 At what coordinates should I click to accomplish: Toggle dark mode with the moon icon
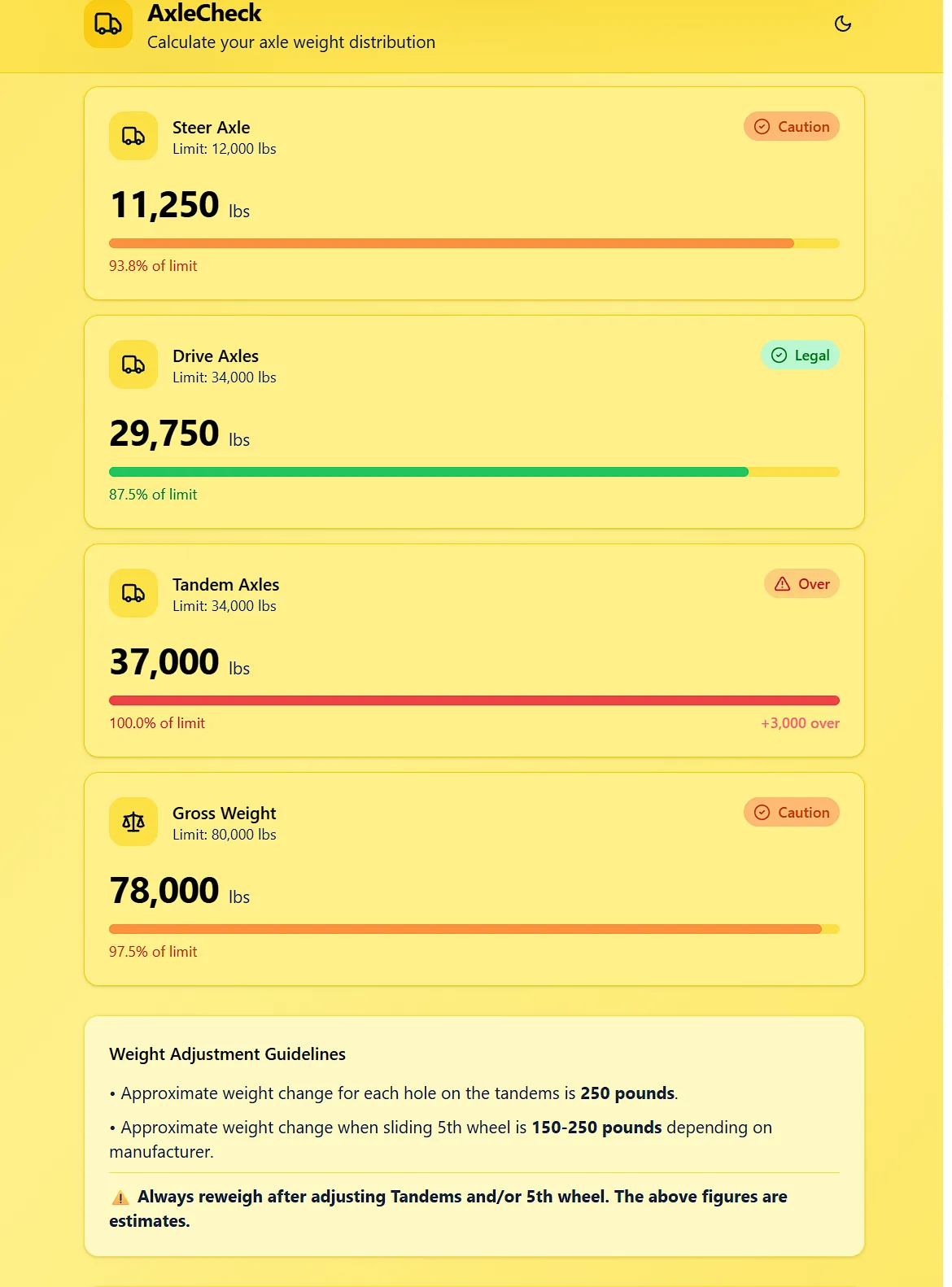click(843, 24)
